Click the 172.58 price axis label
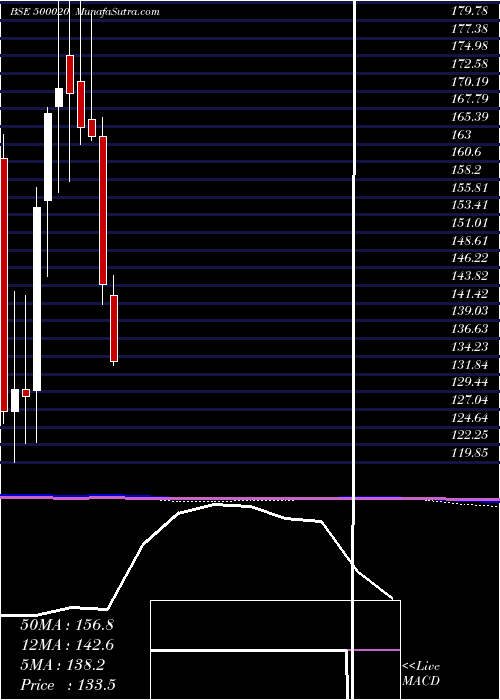This screenshot has width=500, height=700. click(x=470, y=64)
